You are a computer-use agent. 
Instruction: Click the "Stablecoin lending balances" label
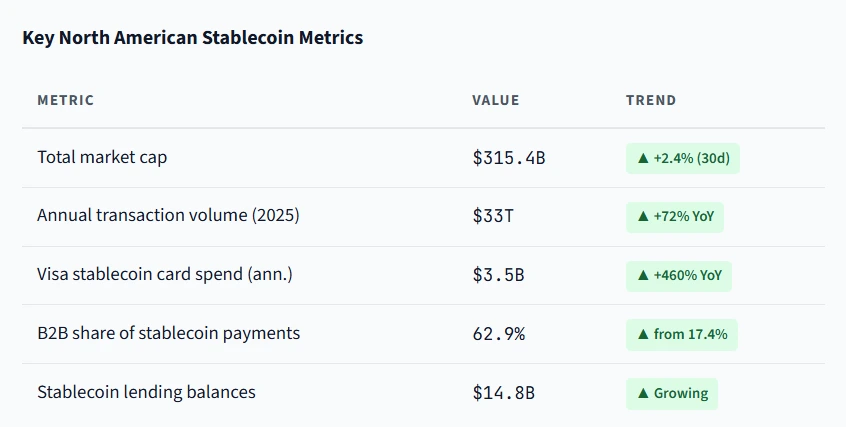[x=146, y=392]
